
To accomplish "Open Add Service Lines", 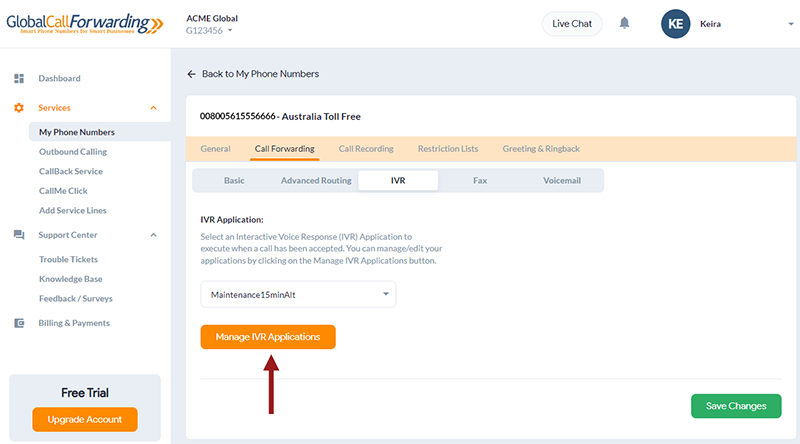I will coord(72,210).
